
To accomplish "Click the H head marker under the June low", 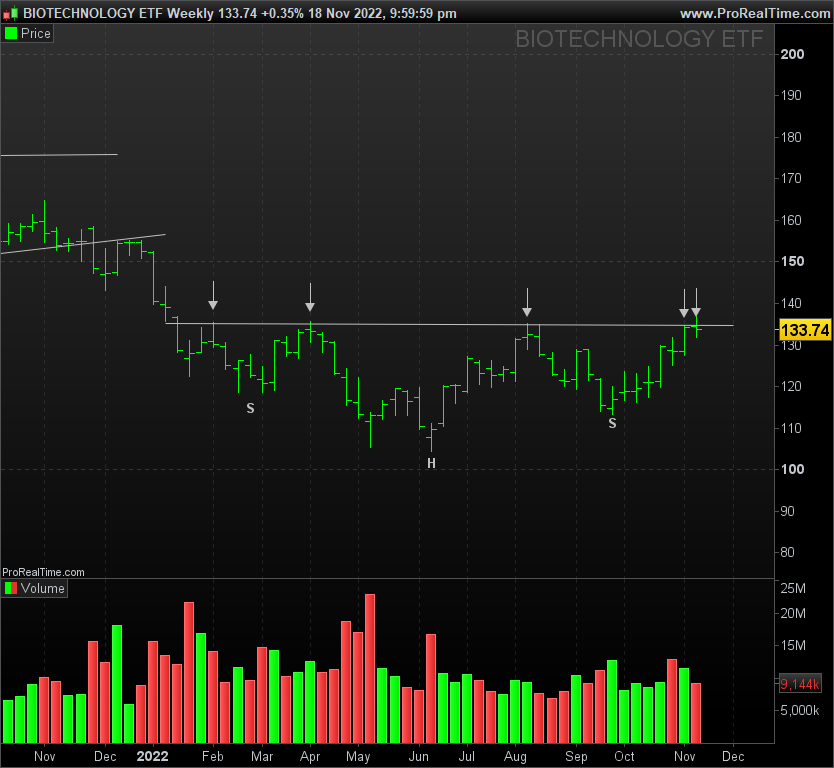I will click(431, 463).
